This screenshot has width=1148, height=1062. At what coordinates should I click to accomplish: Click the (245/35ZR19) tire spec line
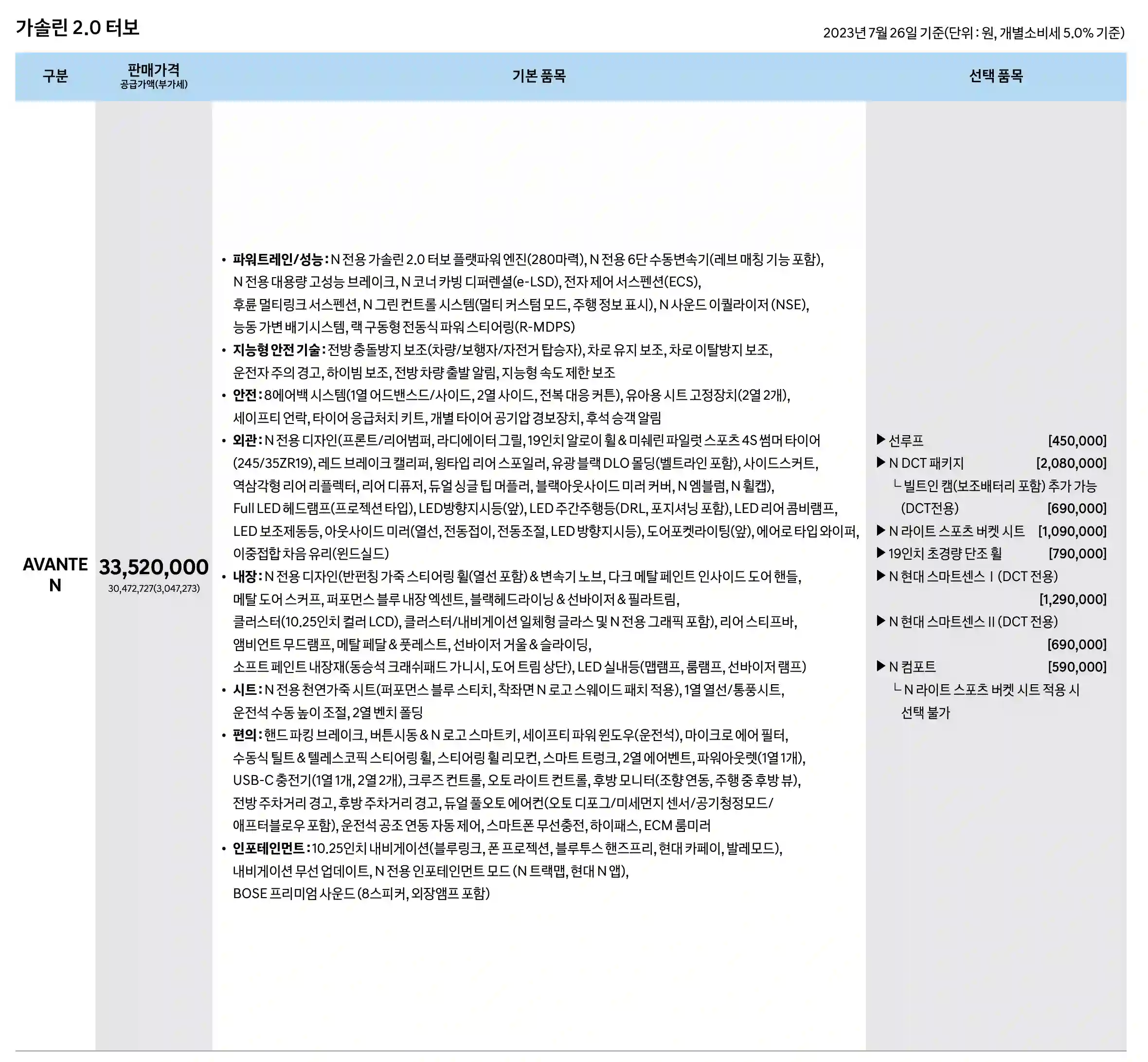pyautogui.click(x=525, y=463)
